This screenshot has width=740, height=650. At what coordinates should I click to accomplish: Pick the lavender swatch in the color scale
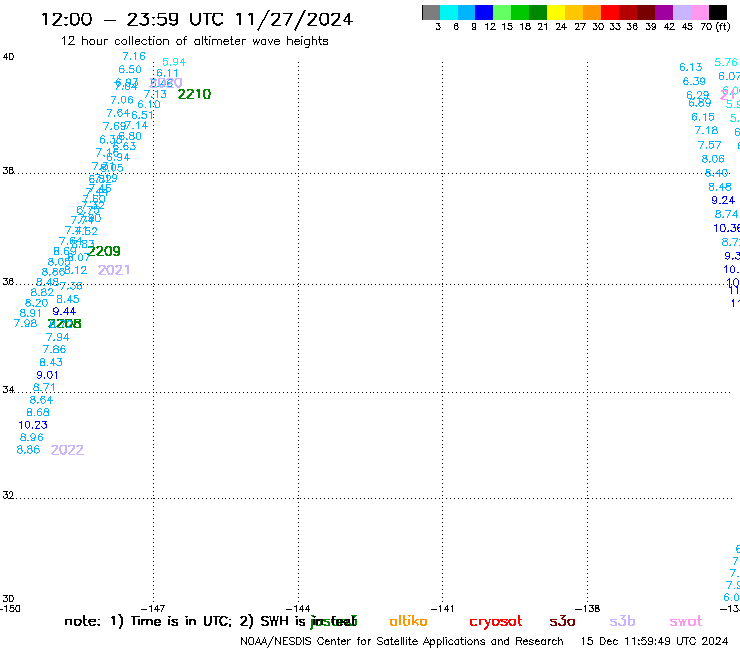(681, 13)
